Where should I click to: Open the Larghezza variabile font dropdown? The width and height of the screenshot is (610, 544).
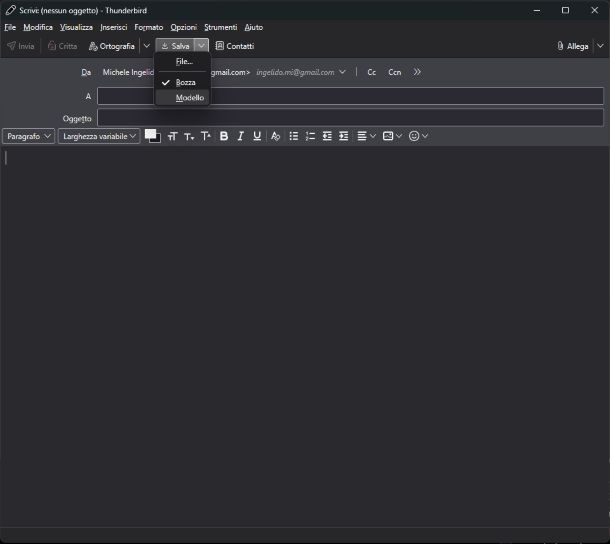99,136
